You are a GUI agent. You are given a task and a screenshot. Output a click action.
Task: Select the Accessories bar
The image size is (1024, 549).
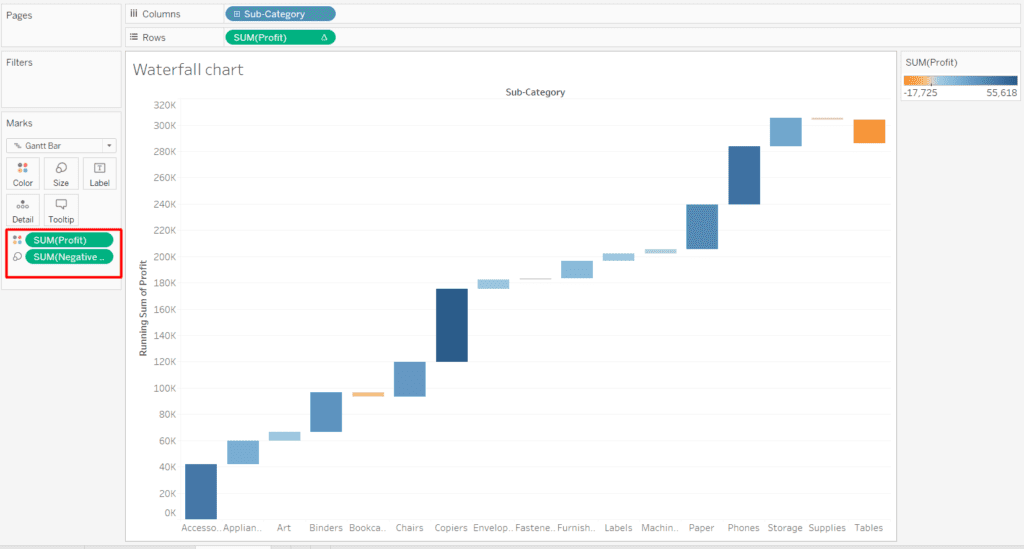pos(201,492)
